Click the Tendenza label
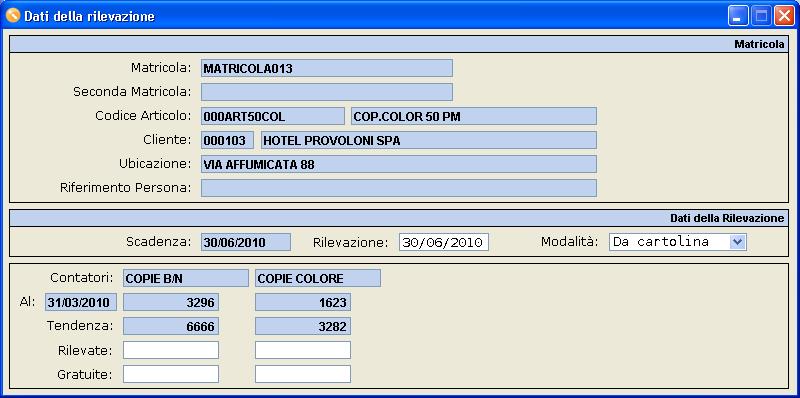Image resolution: width=800 pixels, height=398 pixels. [80, 326]
